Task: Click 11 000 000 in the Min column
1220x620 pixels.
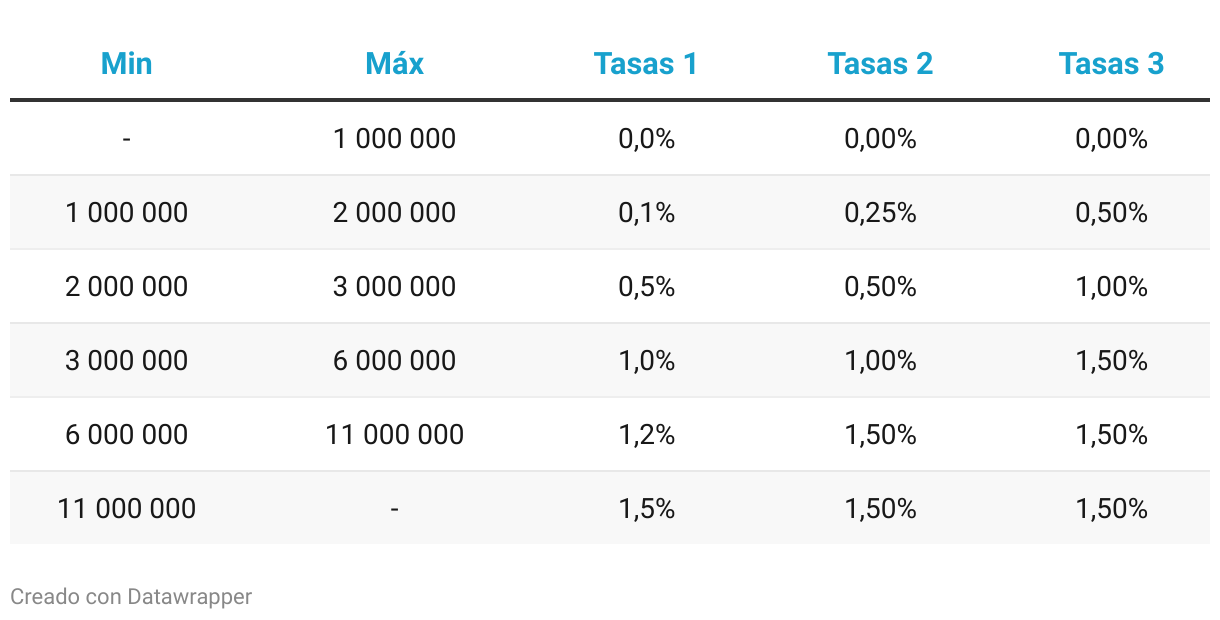Action: point(127,508)
